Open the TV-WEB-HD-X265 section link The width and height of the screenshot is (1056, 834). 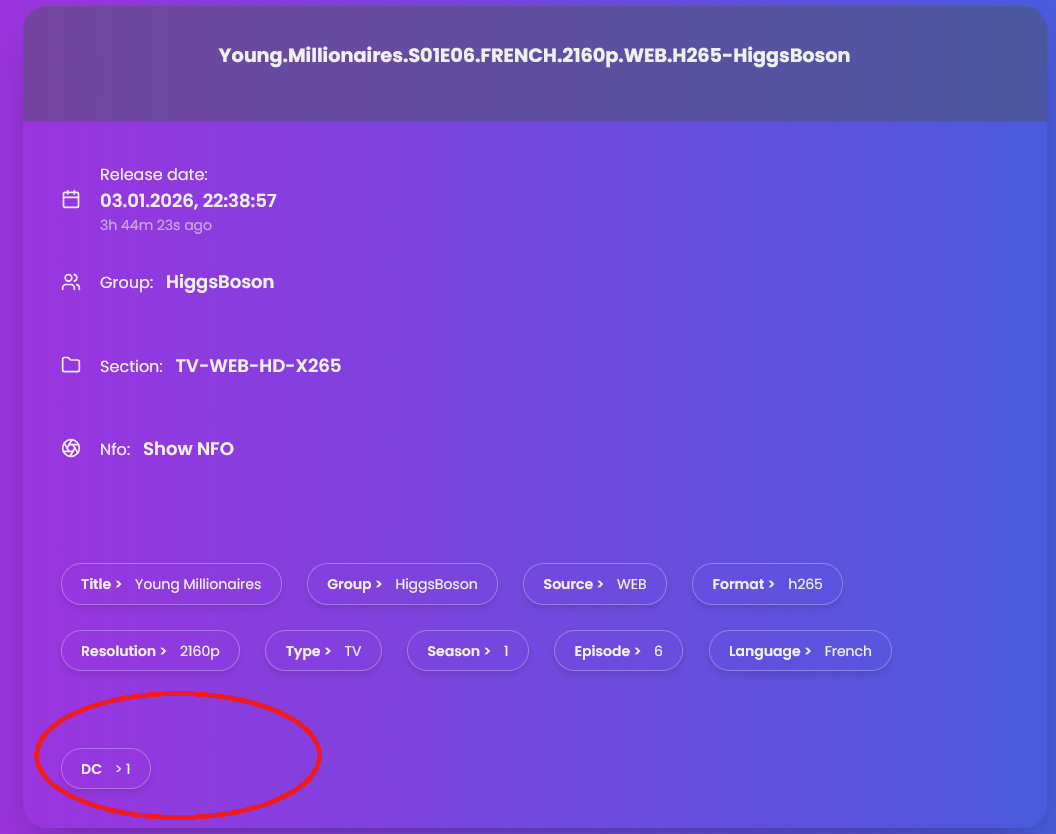(x=258, y=366)
